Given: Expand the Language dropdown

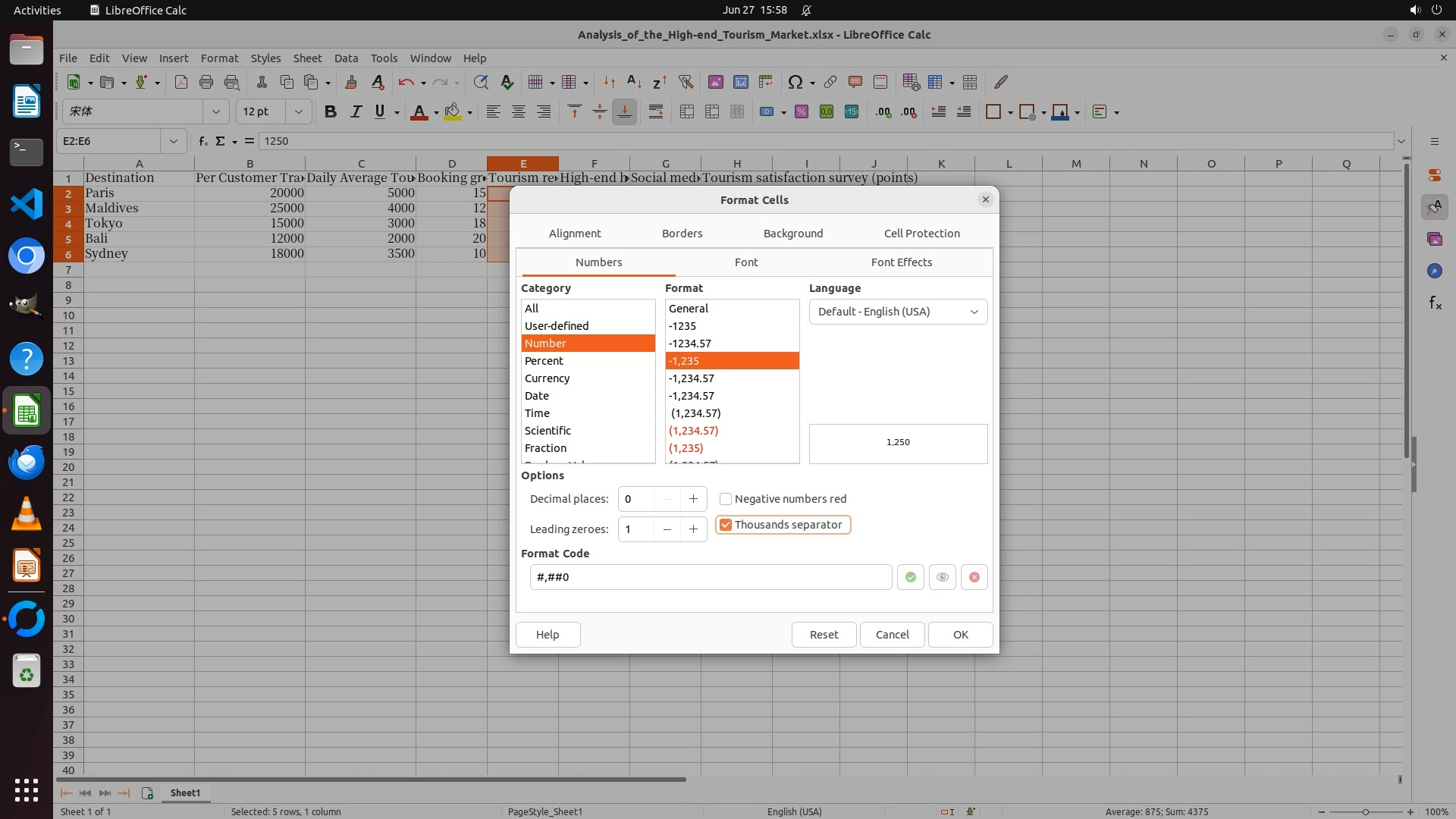Looking at the screenshot, I should [974, 312].
